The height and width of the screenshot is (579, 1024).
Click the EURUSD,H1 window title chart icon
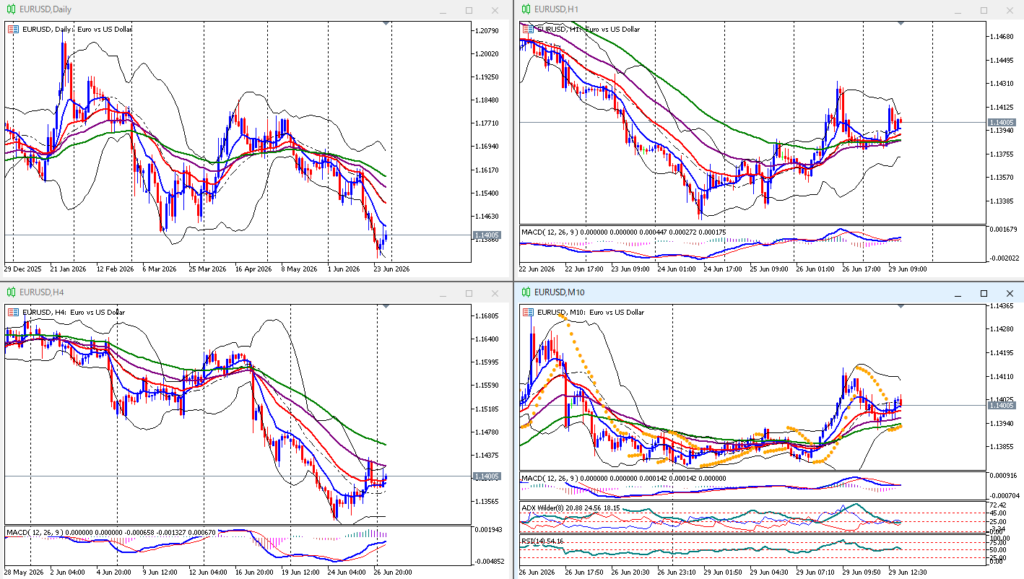tap(526, 10)
